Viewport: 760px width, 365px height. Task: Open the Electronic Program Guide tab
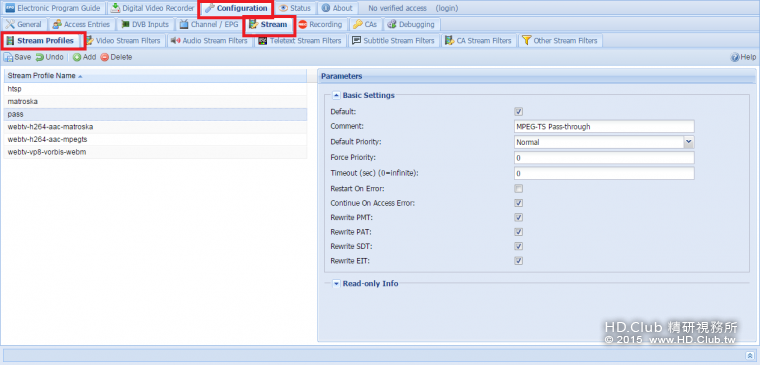[x=54, y=8]
